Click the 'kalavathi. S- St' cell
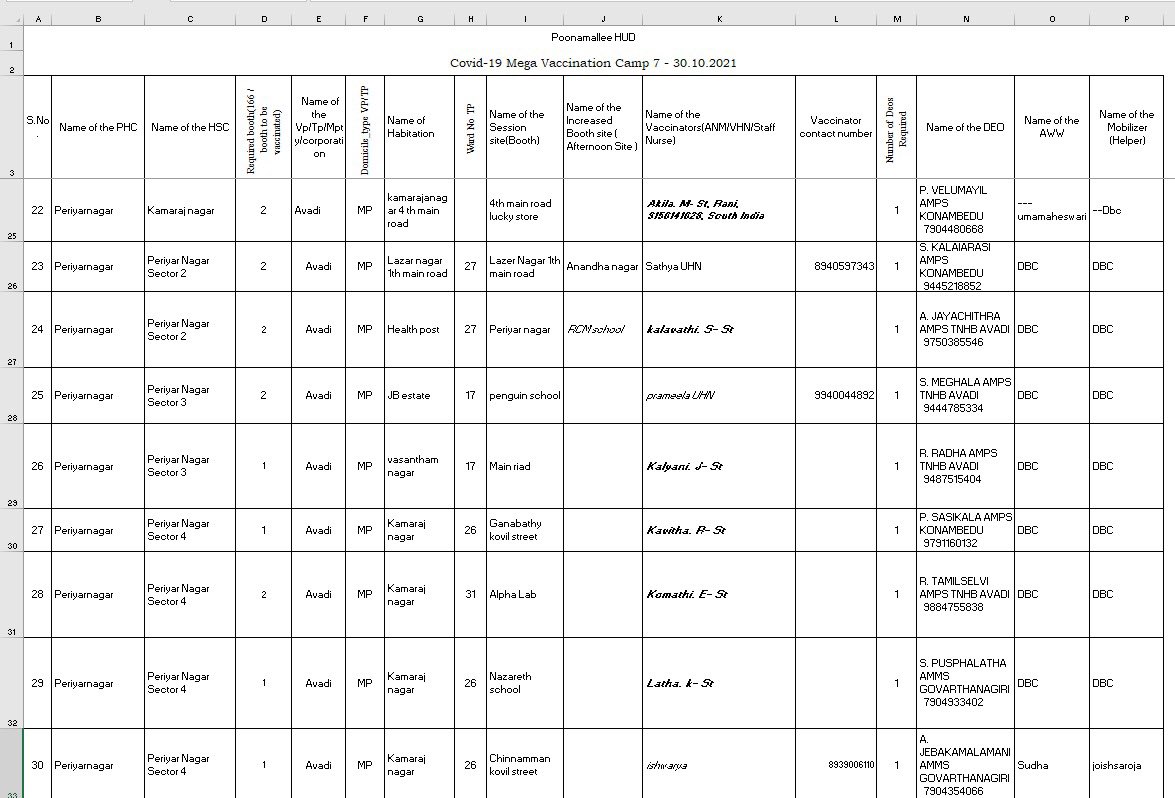Image resolution: width=1175 pixels, height=798 pixels. (x=719, y=330)
